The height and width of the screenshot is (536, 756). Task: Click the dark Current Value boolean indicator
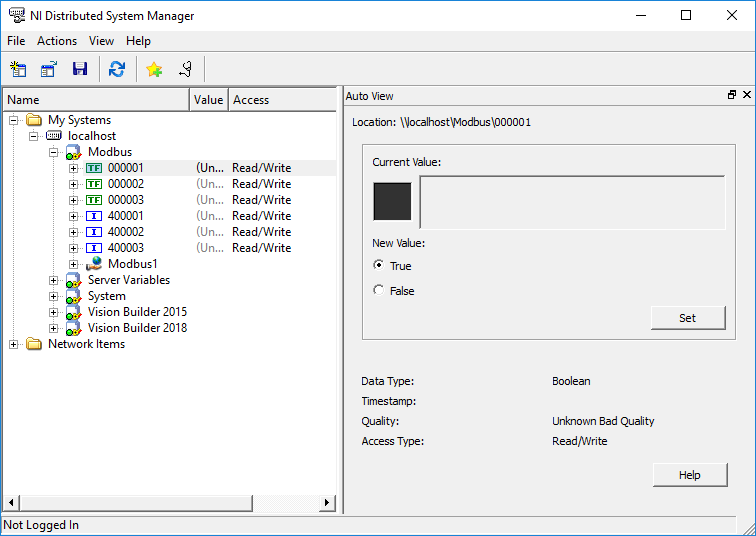pyautogui.click(x=392, y=201)
